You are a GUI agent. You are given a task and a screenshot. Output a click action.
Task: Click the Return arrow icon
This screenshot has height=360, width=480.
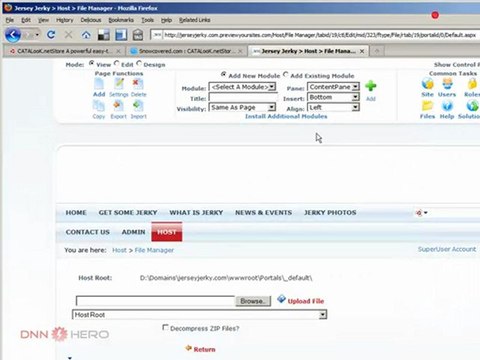(188, 348)
